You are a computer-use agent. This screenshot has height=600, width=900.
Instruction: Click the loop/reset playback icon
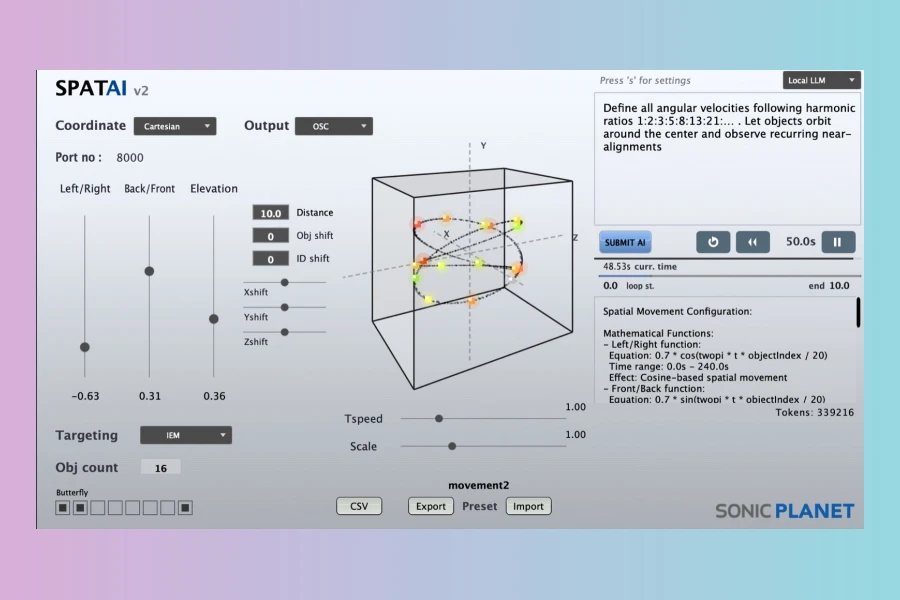714,242
